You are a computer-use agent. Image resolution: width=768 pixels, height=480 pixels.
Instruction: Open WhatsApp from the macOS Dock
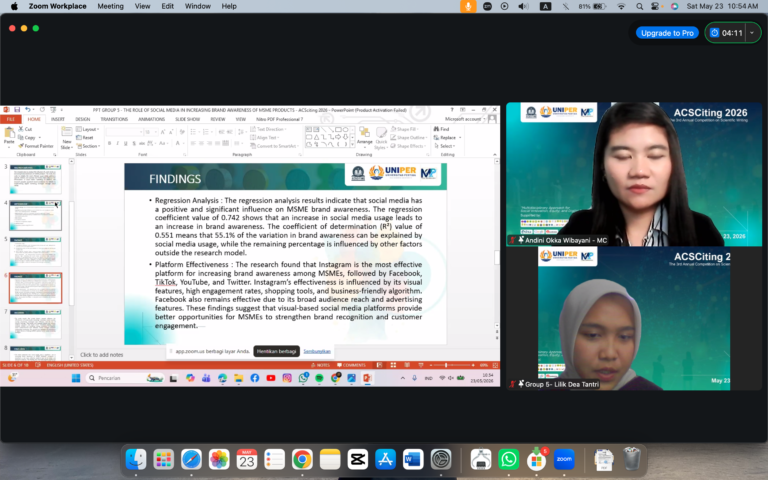pos(508,459)
